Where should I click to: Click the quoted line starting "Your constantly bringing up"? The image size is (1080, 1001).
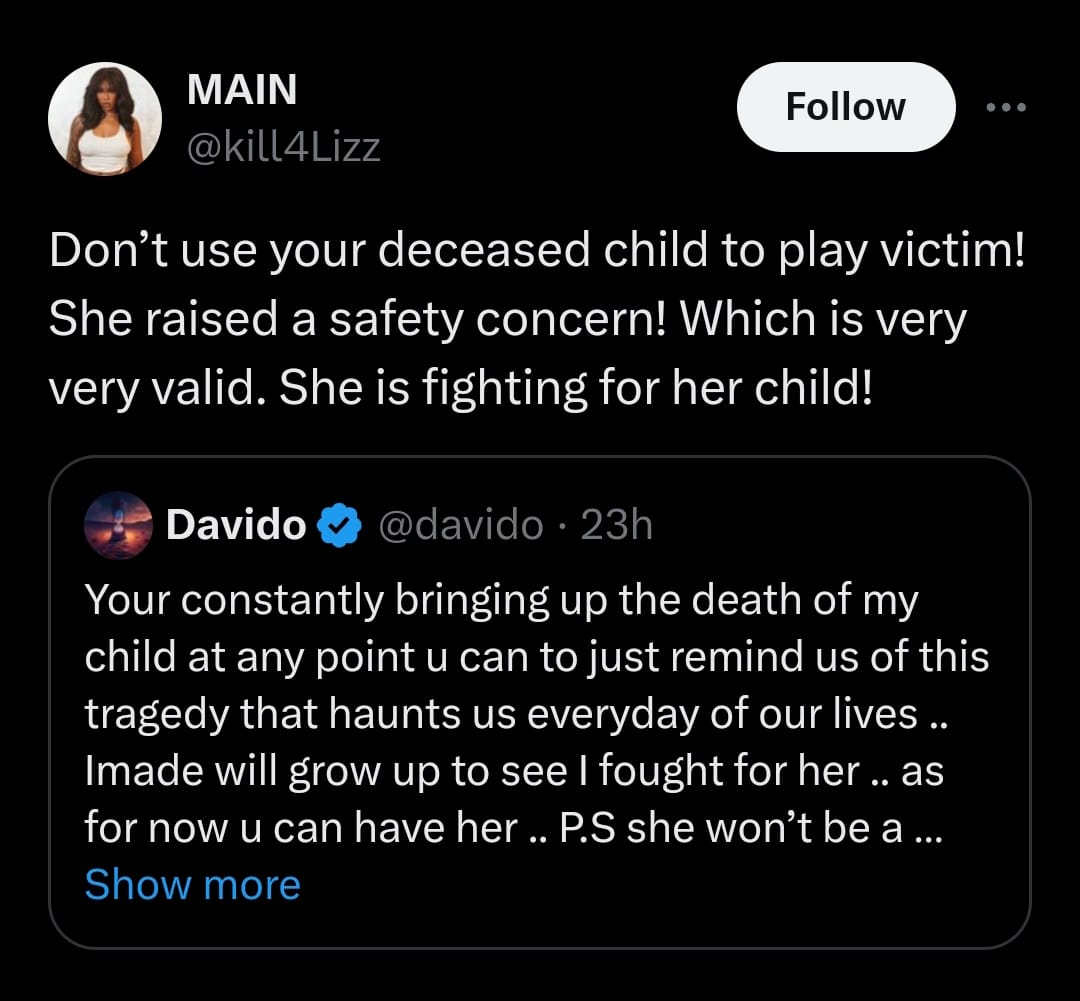(x=500, y=600)
